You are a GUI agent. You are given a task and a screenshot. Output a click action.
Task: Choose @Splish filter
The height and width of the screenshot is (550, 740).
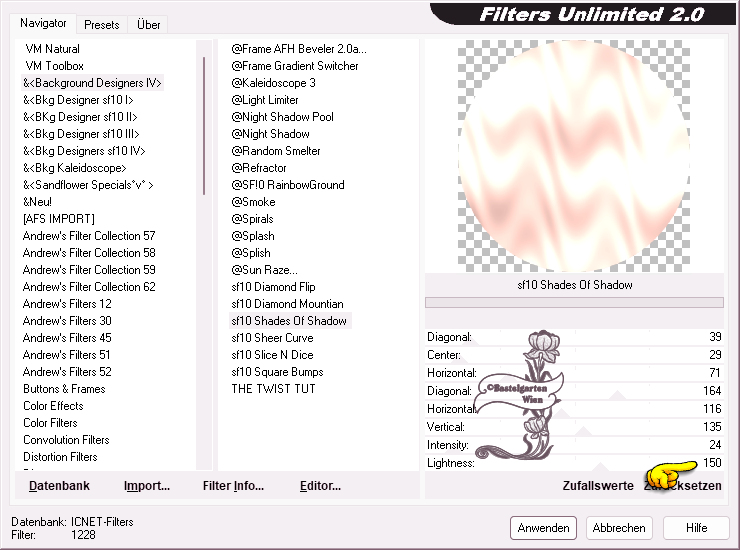coord(251,253)
